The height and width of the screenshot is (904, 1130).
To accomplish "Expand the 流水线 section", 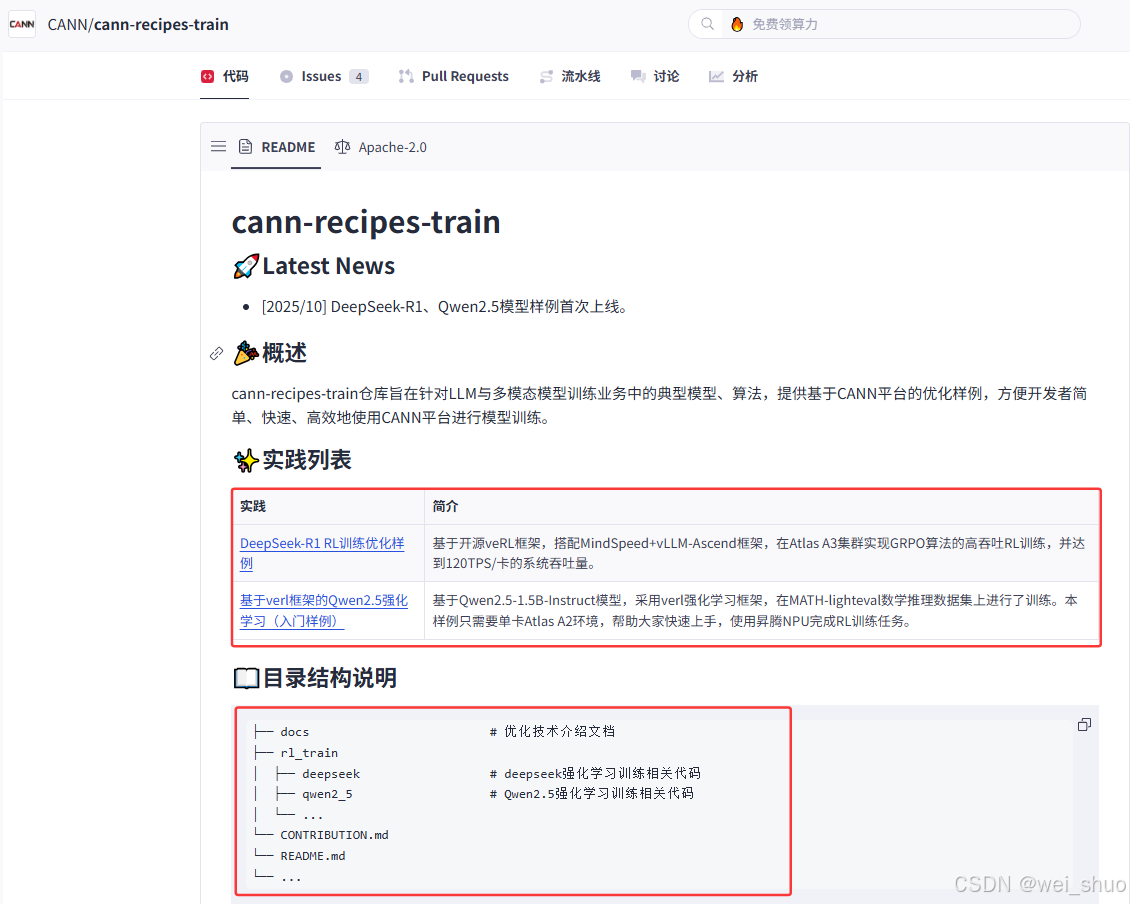I will (570, 75).
